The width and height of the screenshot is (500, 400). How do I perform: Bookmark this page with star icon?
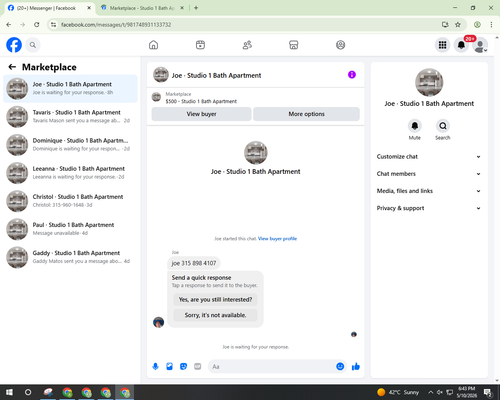point(458,25)
